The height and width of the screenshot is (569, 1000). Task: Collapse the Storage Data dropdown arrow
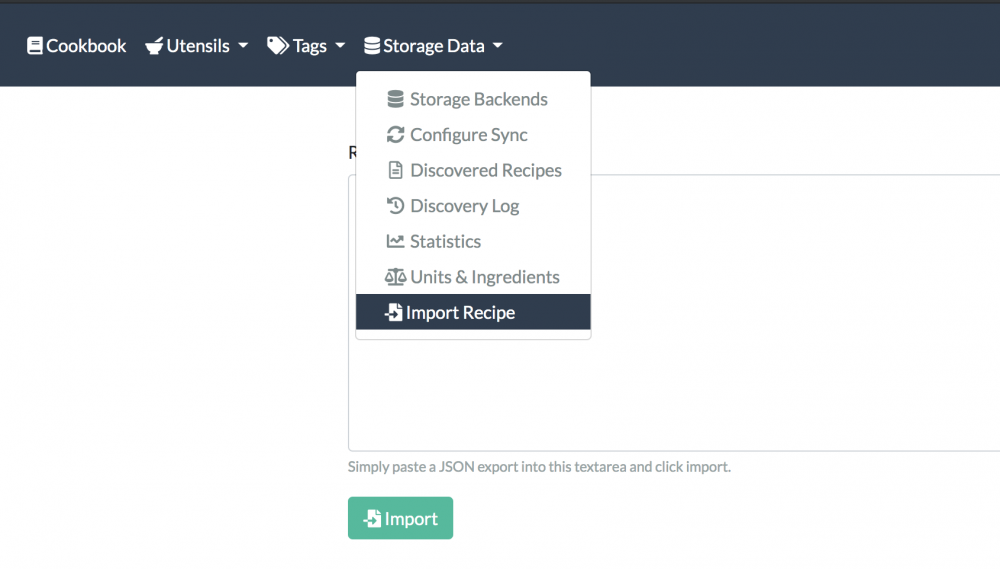tap(497, 46)
